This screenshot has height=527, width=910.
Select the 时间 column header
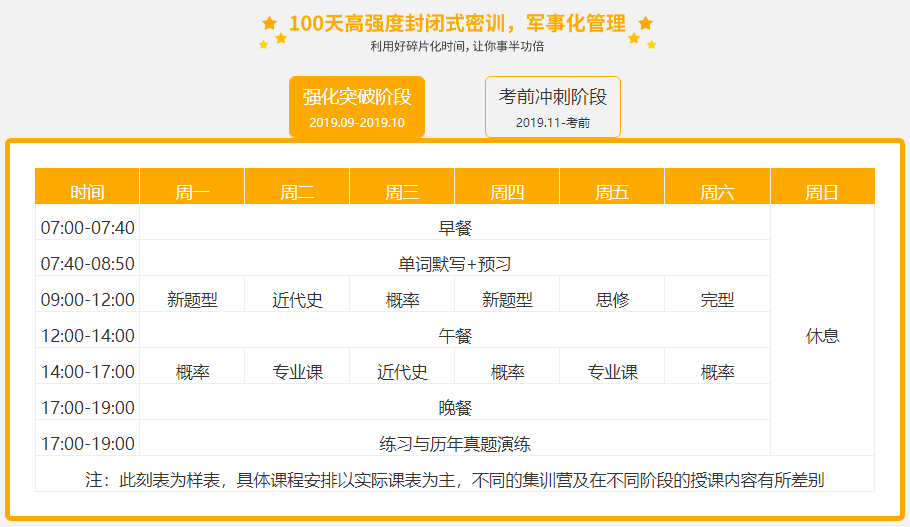pyautogui.click(x=87, y=192)
